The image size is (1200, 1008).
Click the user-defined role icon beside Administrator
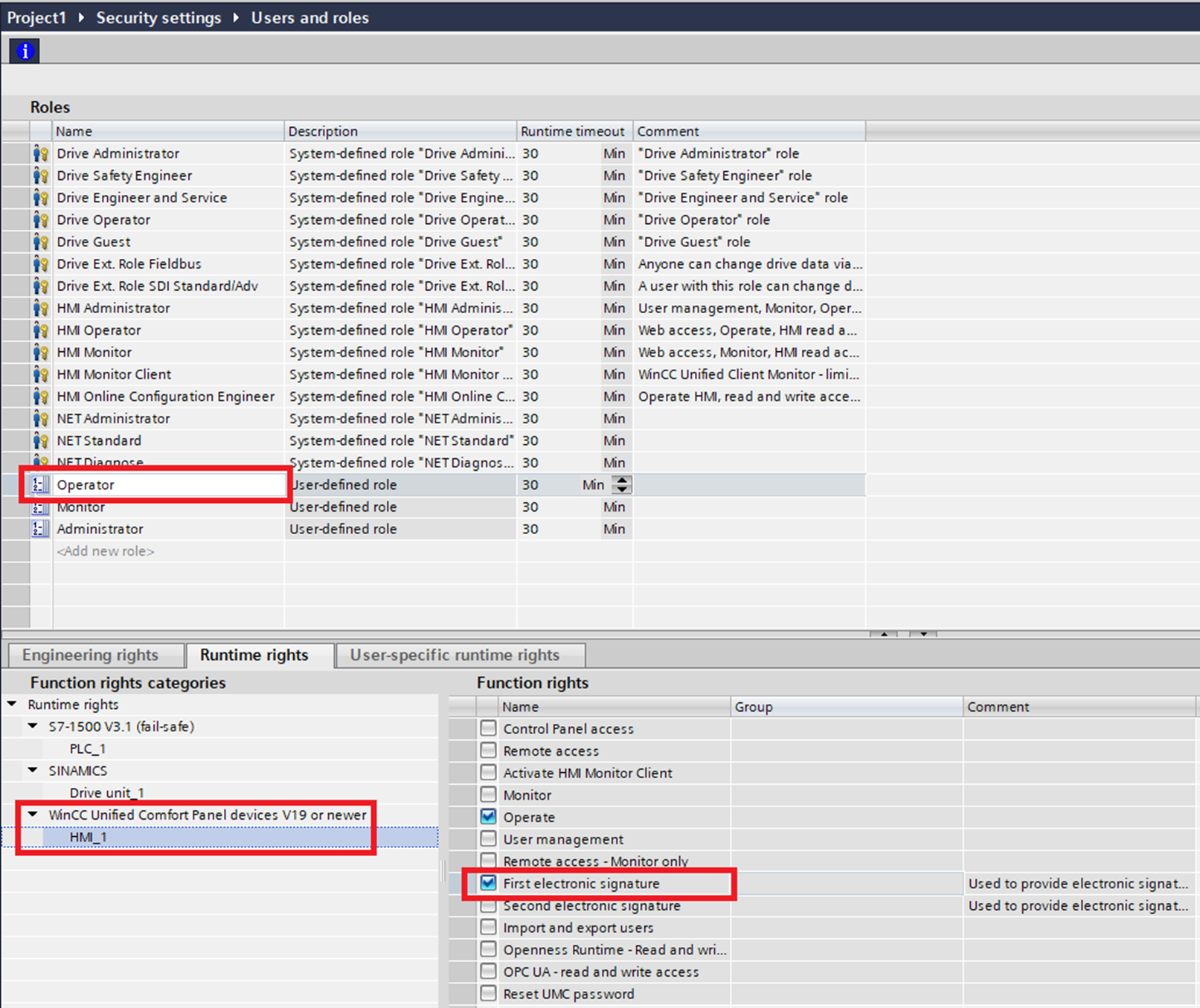pos(40,529)
